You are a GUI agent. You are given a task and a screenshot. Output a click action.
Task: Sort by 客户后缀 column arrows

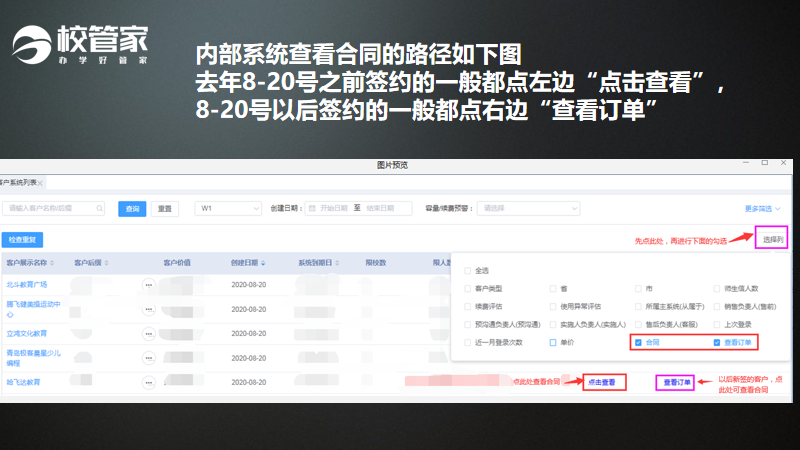pos(107,263)
